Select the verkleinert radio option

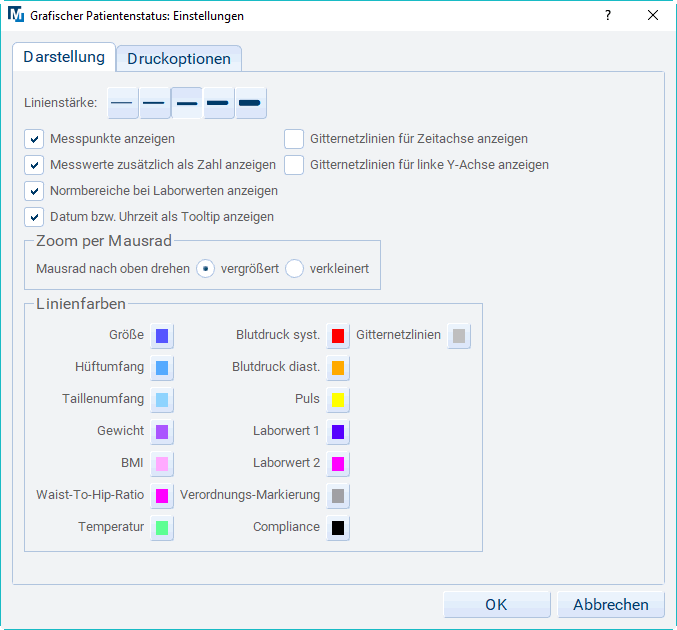click(294, 269)
